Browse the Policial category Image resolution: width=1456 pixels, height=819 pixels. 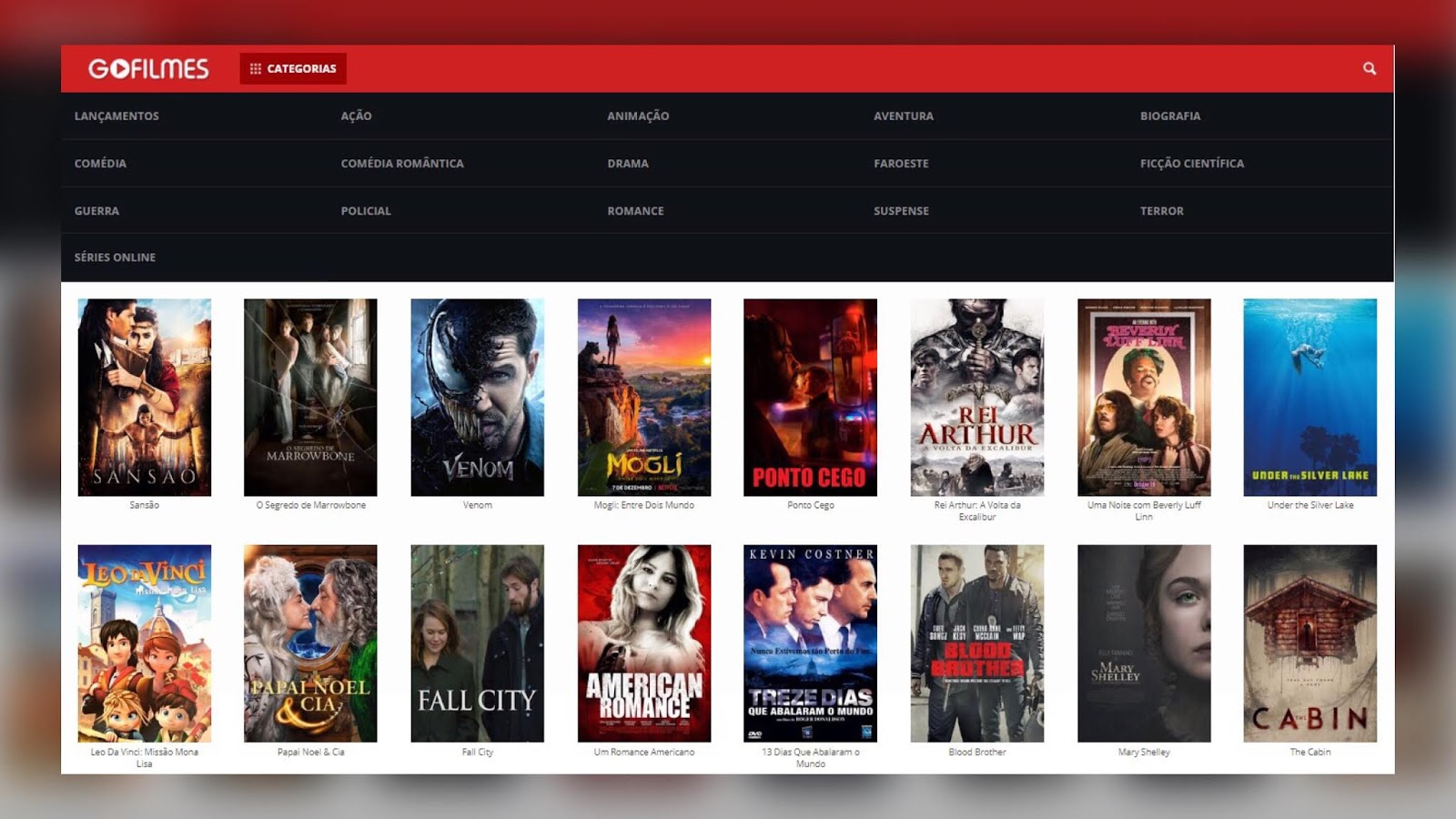[x=366, y=210]
